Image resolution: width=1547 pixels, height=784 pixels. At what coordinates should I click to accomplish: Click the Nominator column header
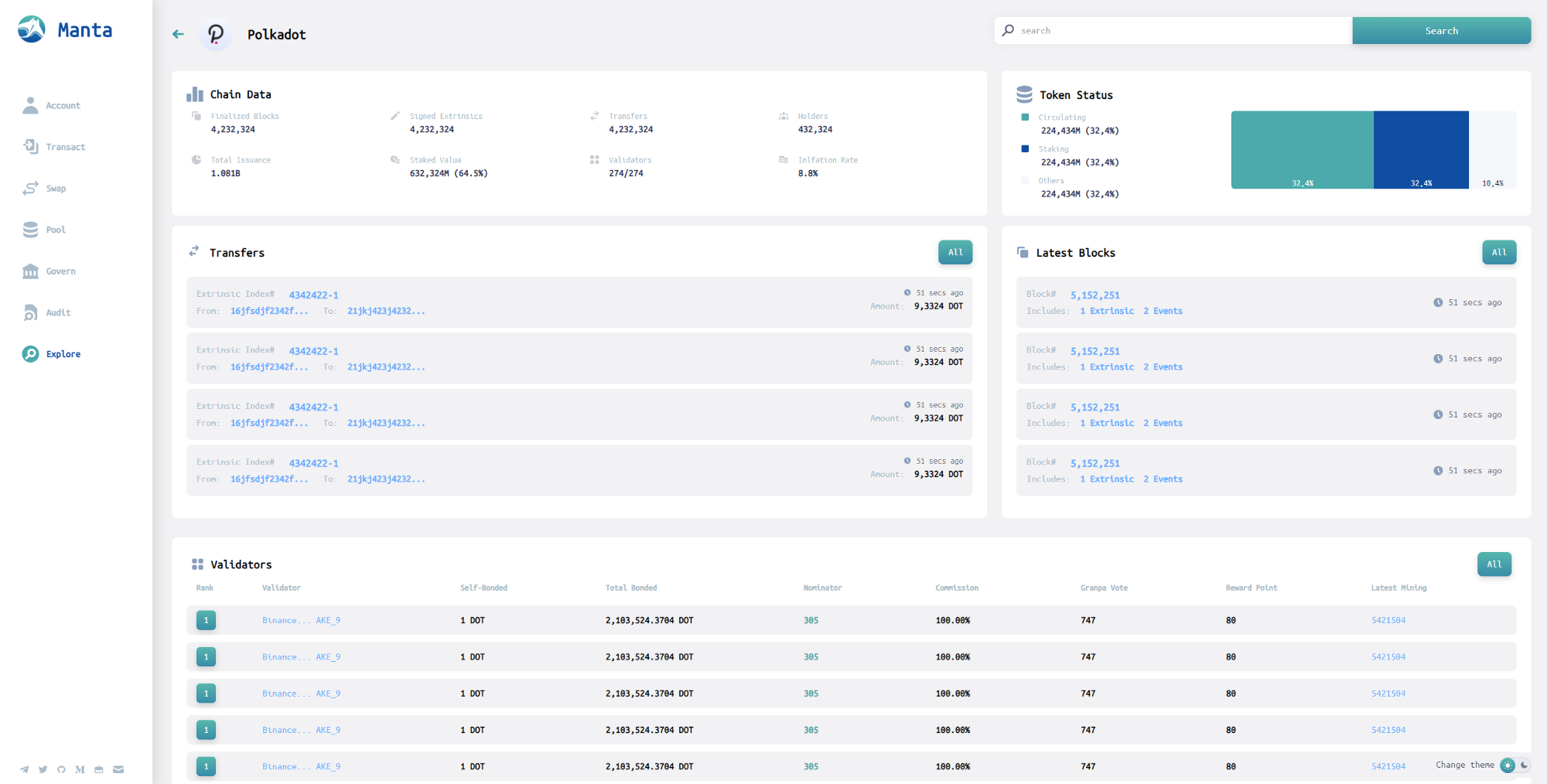click(x=823, y=588)
